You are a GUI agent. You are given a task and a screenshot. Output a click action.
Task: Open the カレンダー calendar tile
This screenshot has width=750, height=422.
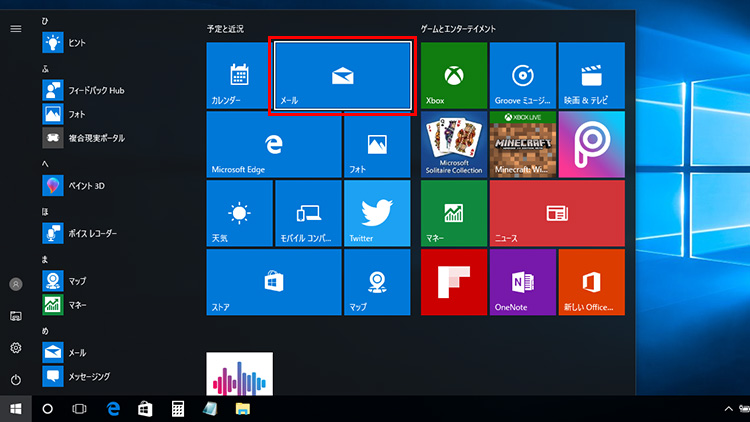(x=238, y=76)
